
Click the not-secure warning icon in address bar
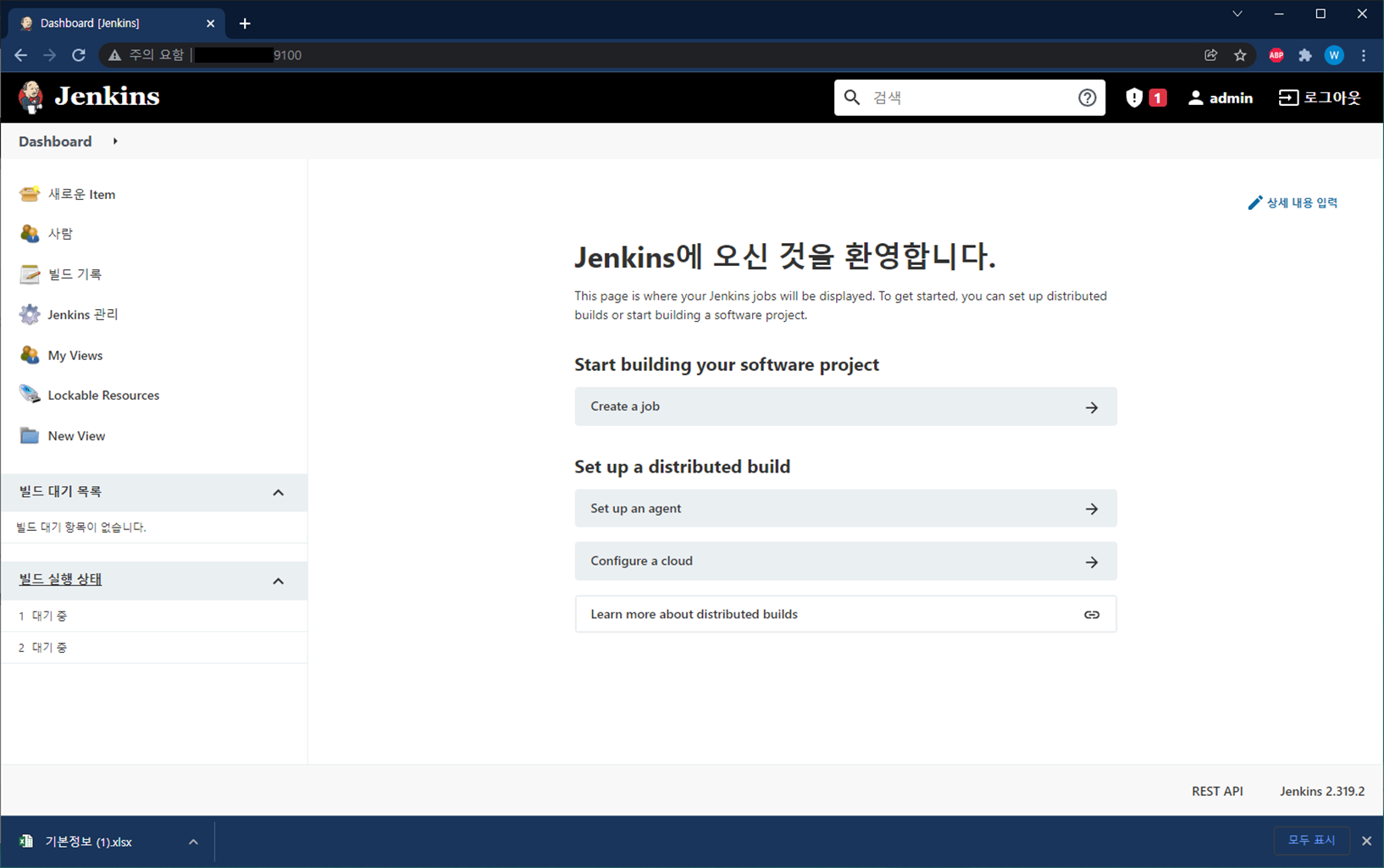[114, 55]
